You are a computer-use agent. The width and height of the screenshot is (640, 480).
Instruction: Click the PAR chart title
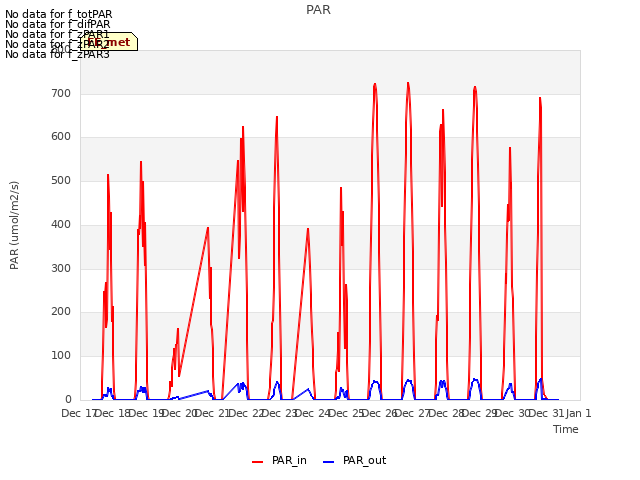pyautogui.click(x=318, y=10)
